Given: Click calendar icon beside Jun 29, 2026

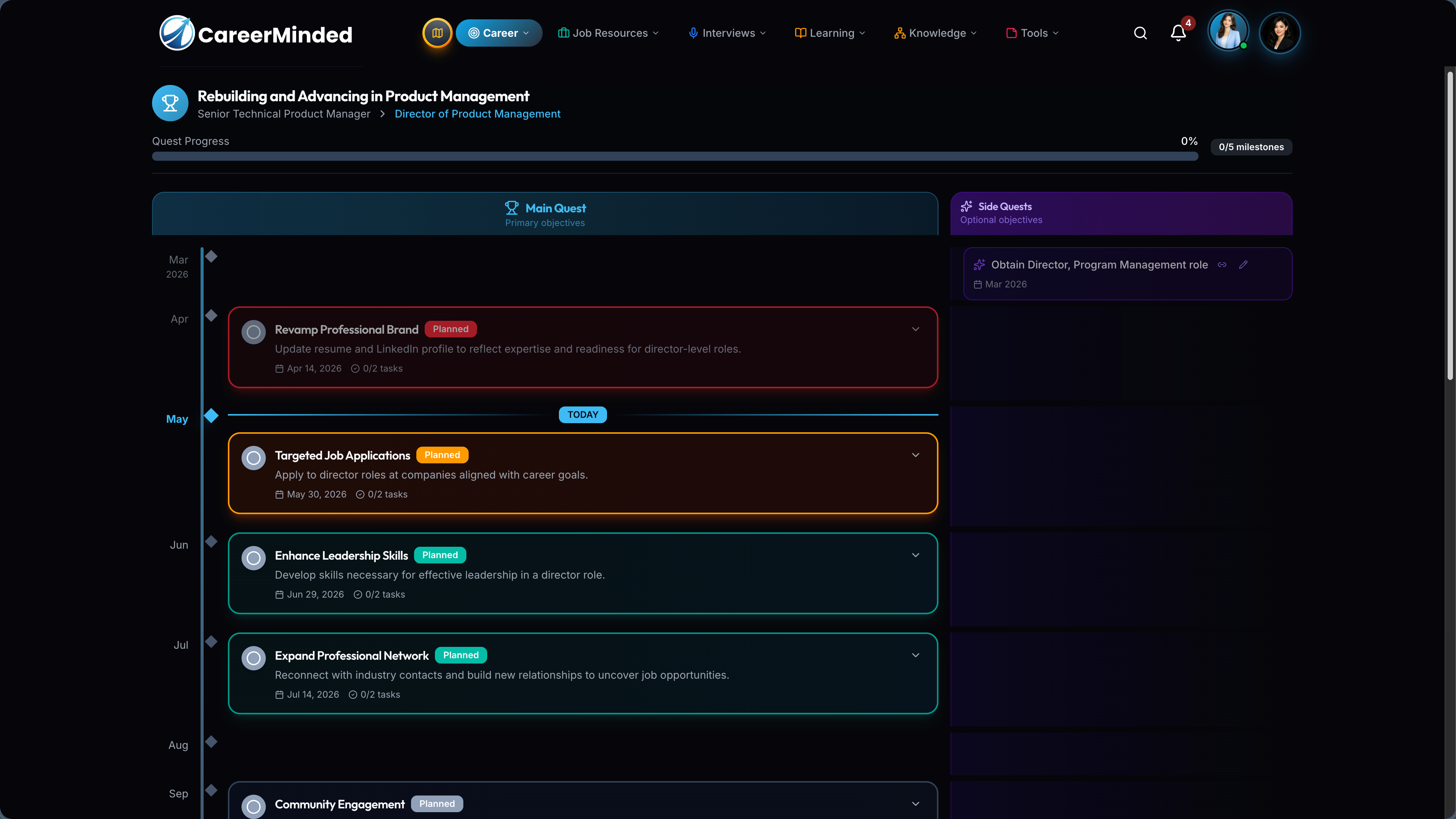Looking at the screenshot, I should 279,595.
